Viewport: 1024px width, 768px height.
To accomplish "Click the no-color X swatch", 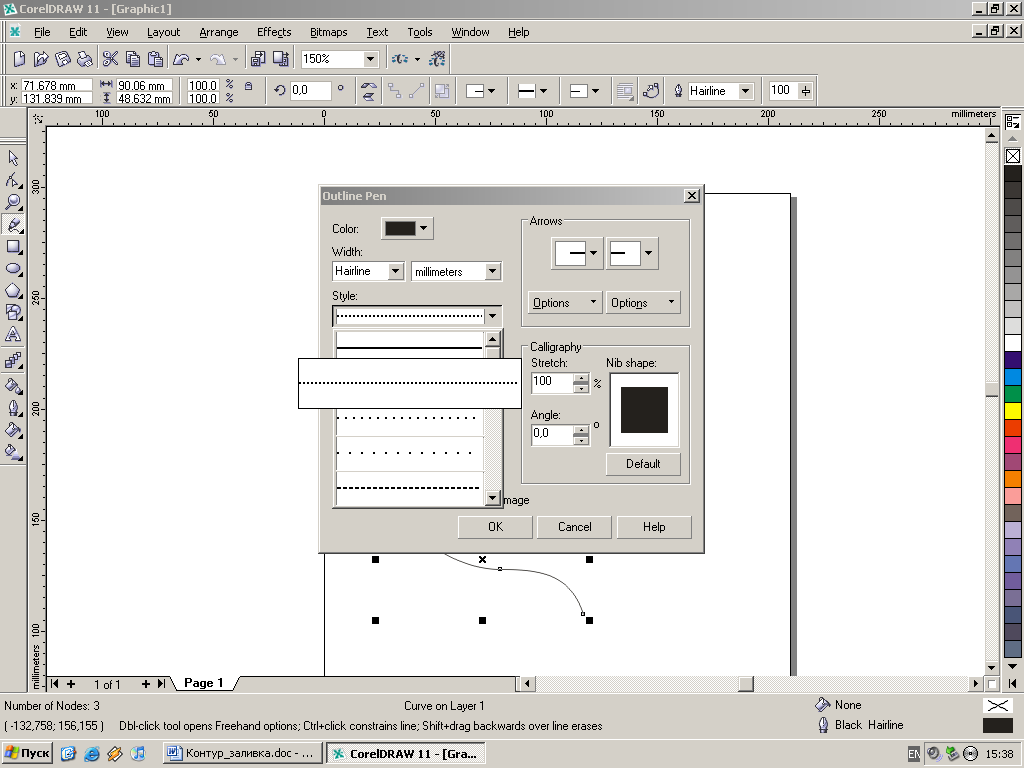I will click(x=1013, y=156).
